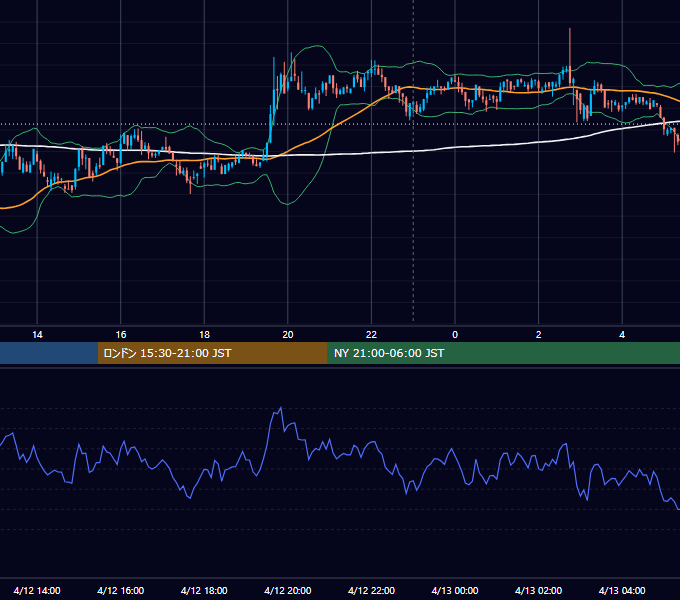The width and height of the screenshot is (680, 600).
Task: Click the '14' hour label on price chart axis
Action: [37, 335]
